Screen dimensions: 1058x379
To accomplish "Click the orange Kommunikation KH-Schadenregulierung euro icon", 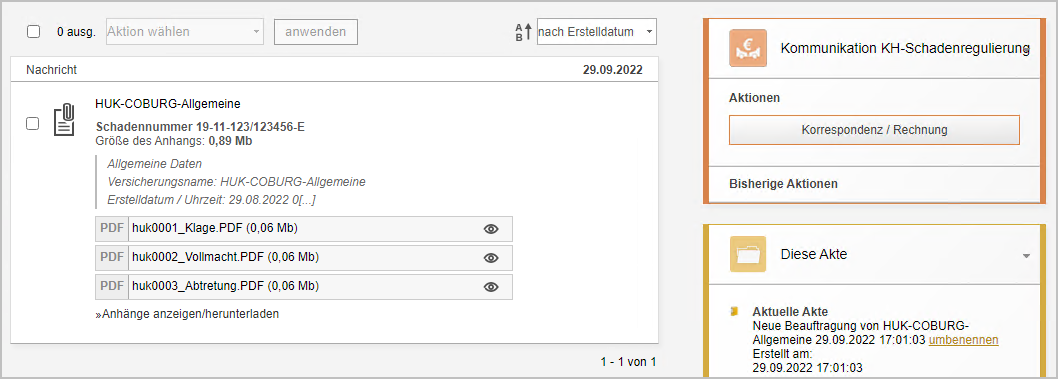I will 748,48.
